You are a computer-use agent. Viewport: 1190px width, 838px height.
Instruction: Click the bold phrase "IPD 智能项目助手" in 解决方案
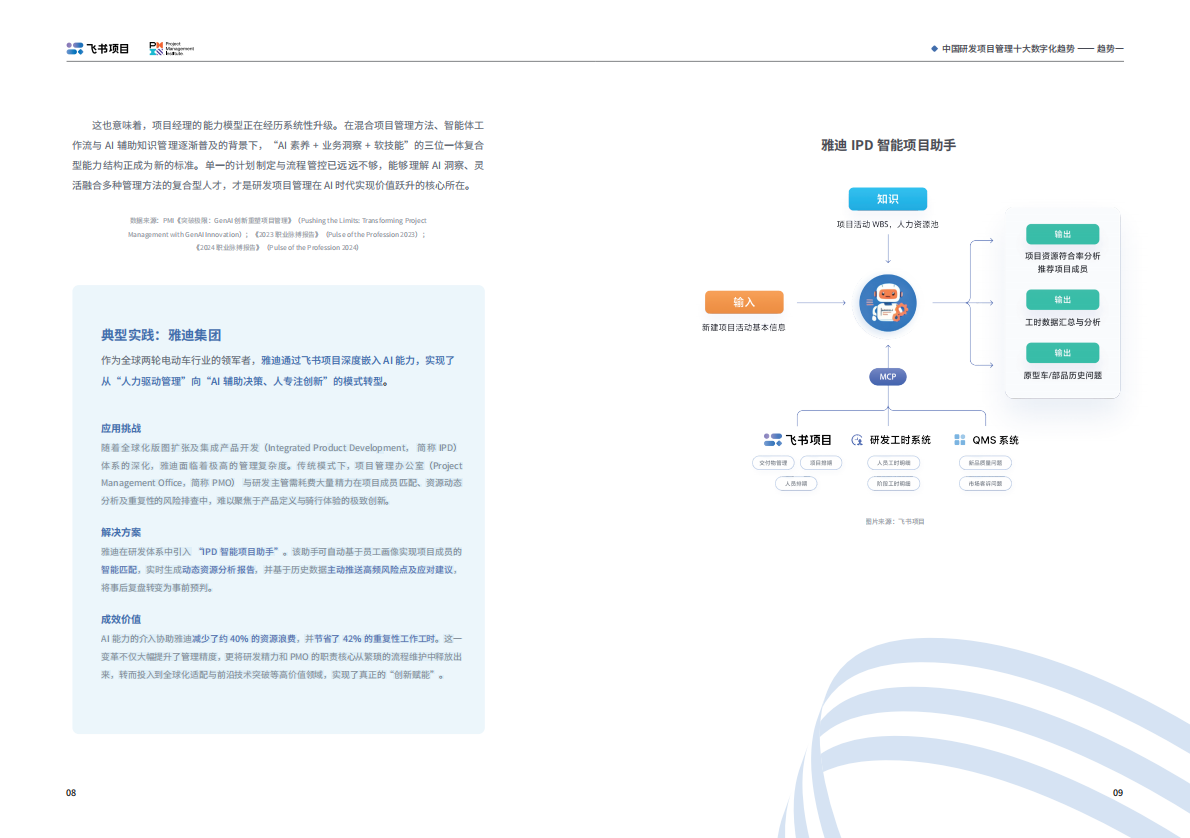point(241,552)
